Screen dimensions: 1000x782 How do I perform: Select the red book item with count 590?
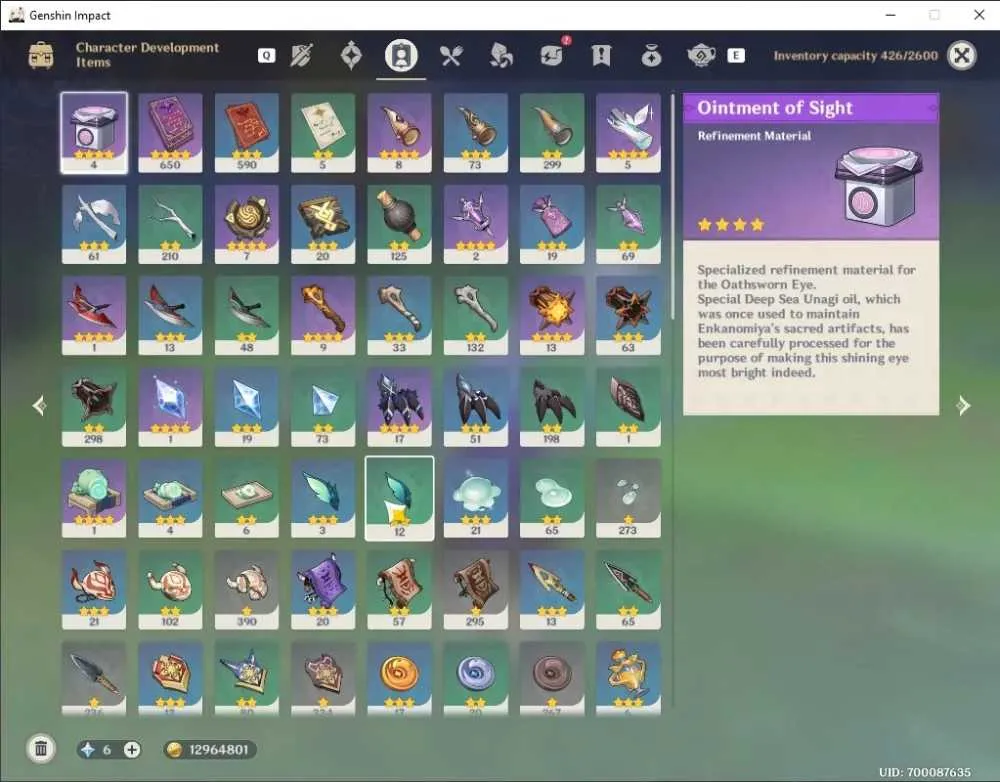(247, 133)
